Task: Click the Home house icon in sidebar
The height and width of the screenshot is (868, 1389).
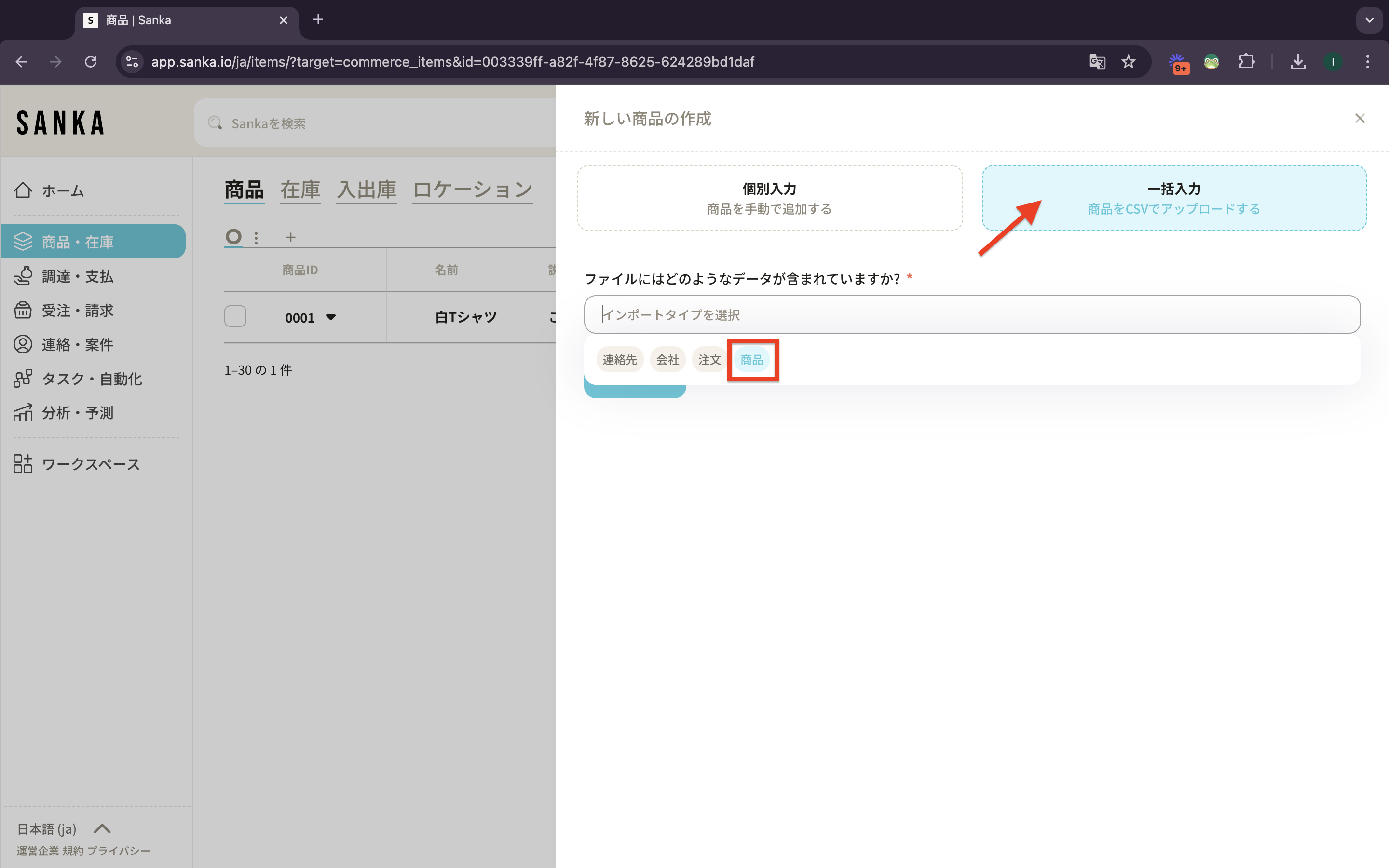Action: [23, 190]
